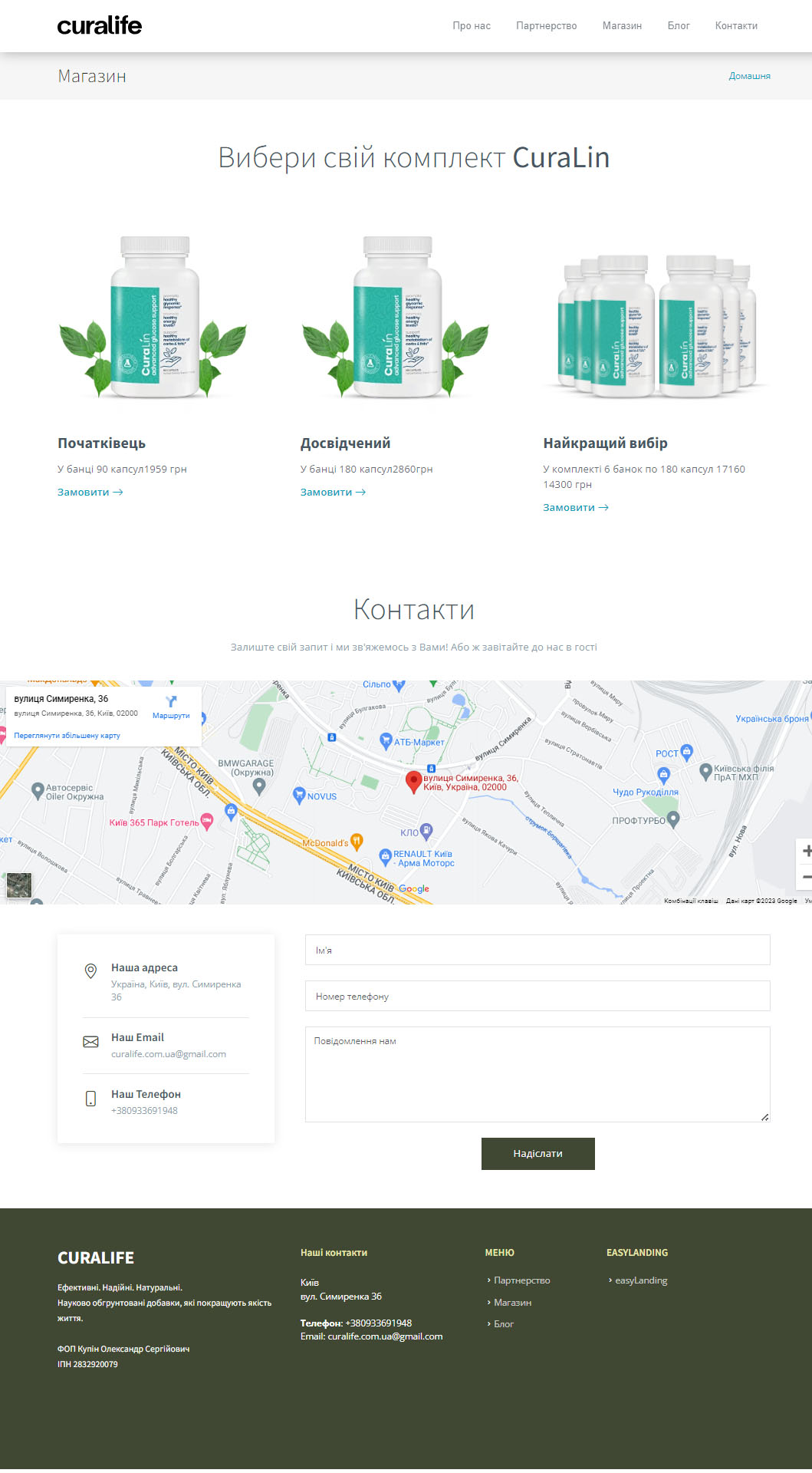Select the ATB-Market marker on the map
The width and height of the screenshot is (812, 1473).
(386, 741)
